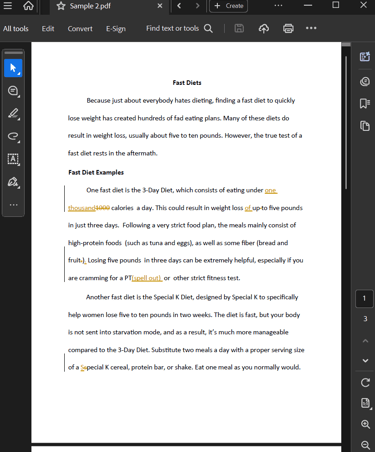Zoom in on the document
The width and height of the screenshot is (375, 452).
[x=365, y=424]
